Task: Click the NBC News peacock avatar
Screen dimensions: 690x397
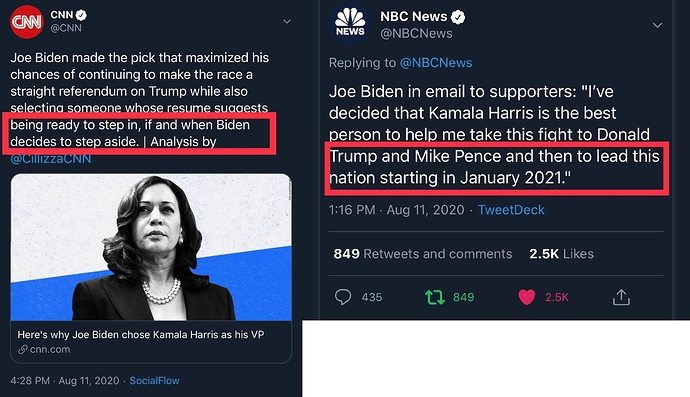Action: pyautogui.click(x=350, y=24)
